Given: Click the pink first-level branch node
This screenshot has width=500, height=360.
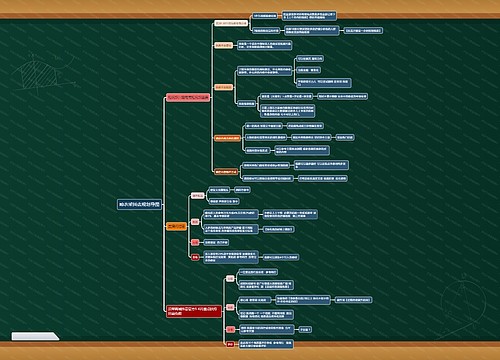Looking at the screenshot, I should 188,97.
